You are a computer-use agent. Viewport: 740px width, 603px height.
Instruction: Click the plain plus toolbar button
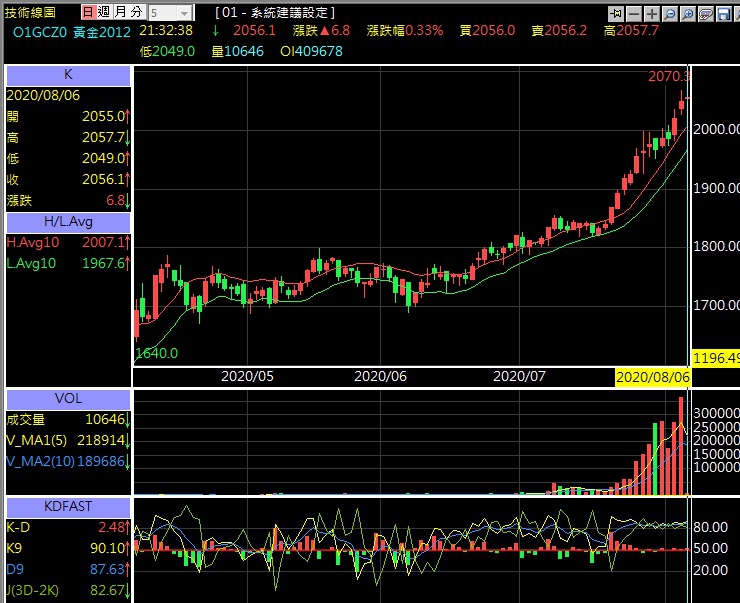pos(652,14)
